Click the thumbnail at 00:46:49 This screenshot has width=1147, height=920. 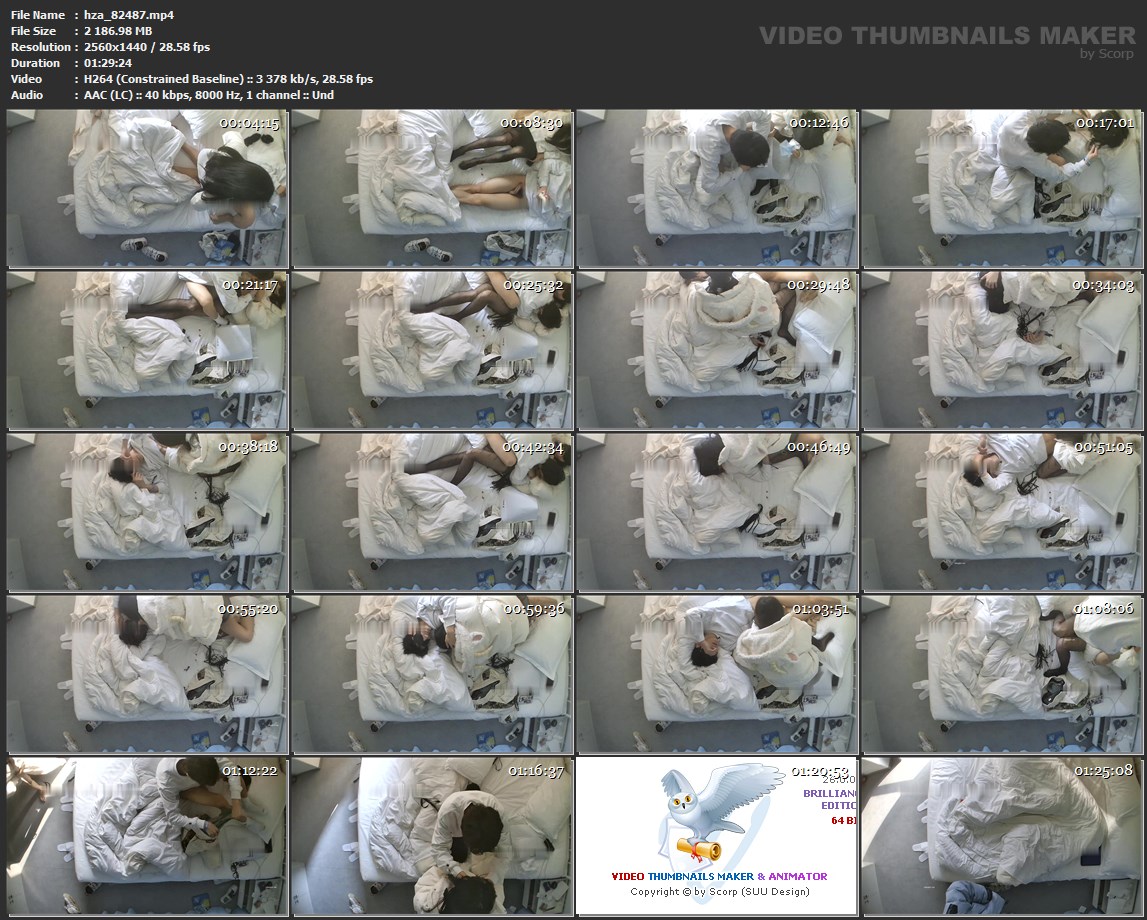tap(717, 512)
